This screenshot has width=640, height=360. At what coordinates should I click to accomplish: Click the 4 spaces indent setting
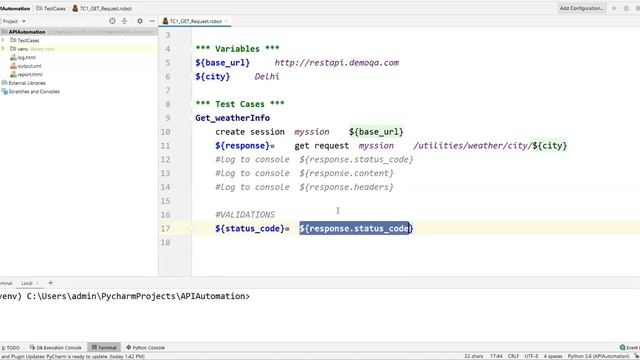point(553,356)
